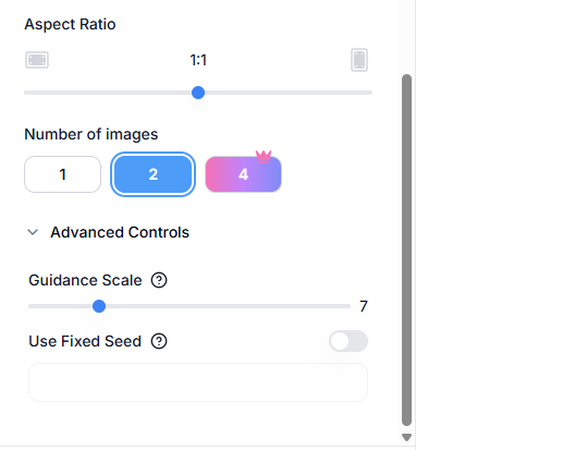Click the Aspect Ratio slider handle
The image size is (587, 450).
pyautogui.click(x=198, y=92)
